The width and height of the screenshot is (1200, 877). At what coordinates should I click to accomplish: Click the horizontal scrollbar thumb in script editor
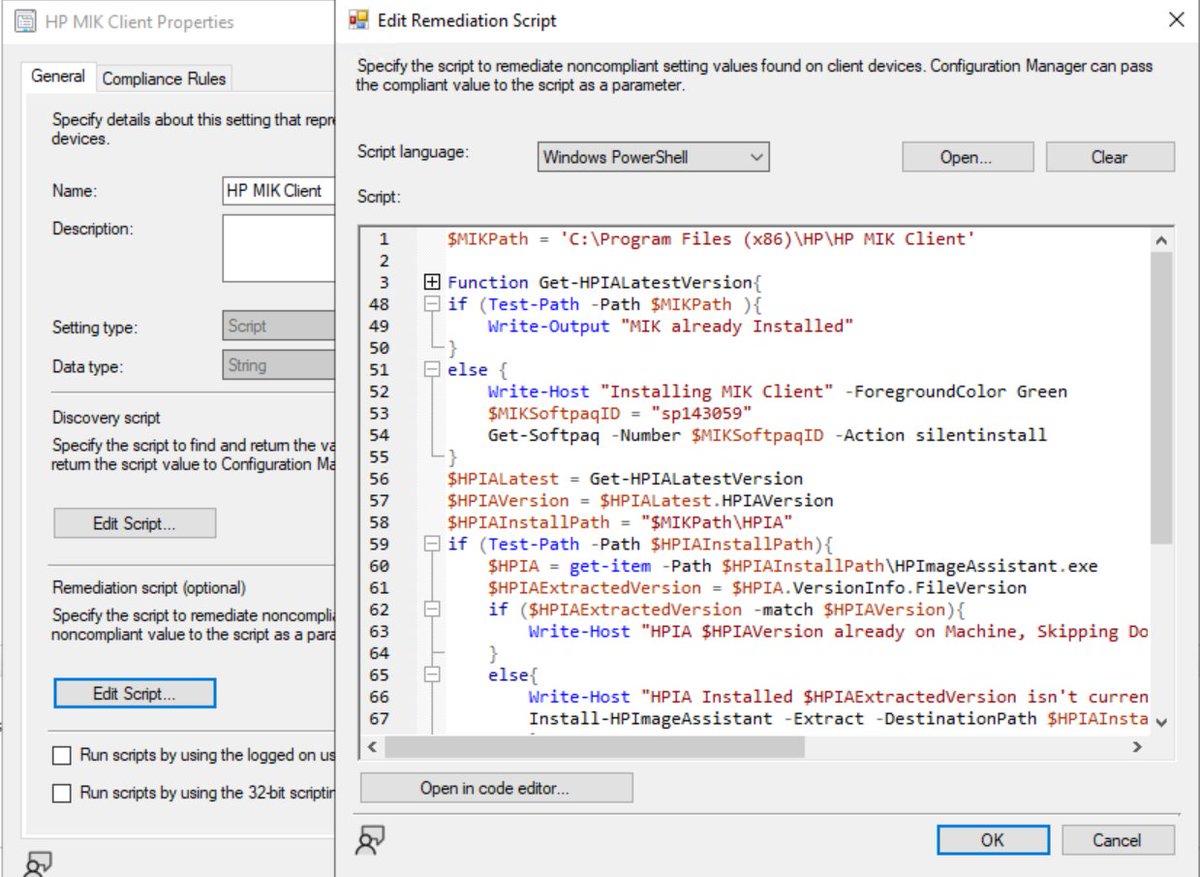594,746
